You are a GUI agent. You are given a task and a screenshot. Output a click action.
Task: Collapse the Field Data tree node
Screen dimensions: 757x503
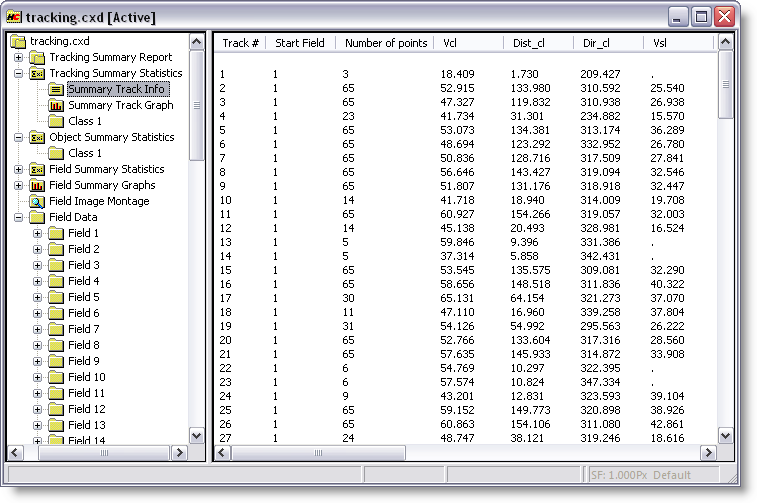pyautogui.click(x=18, y=217)
